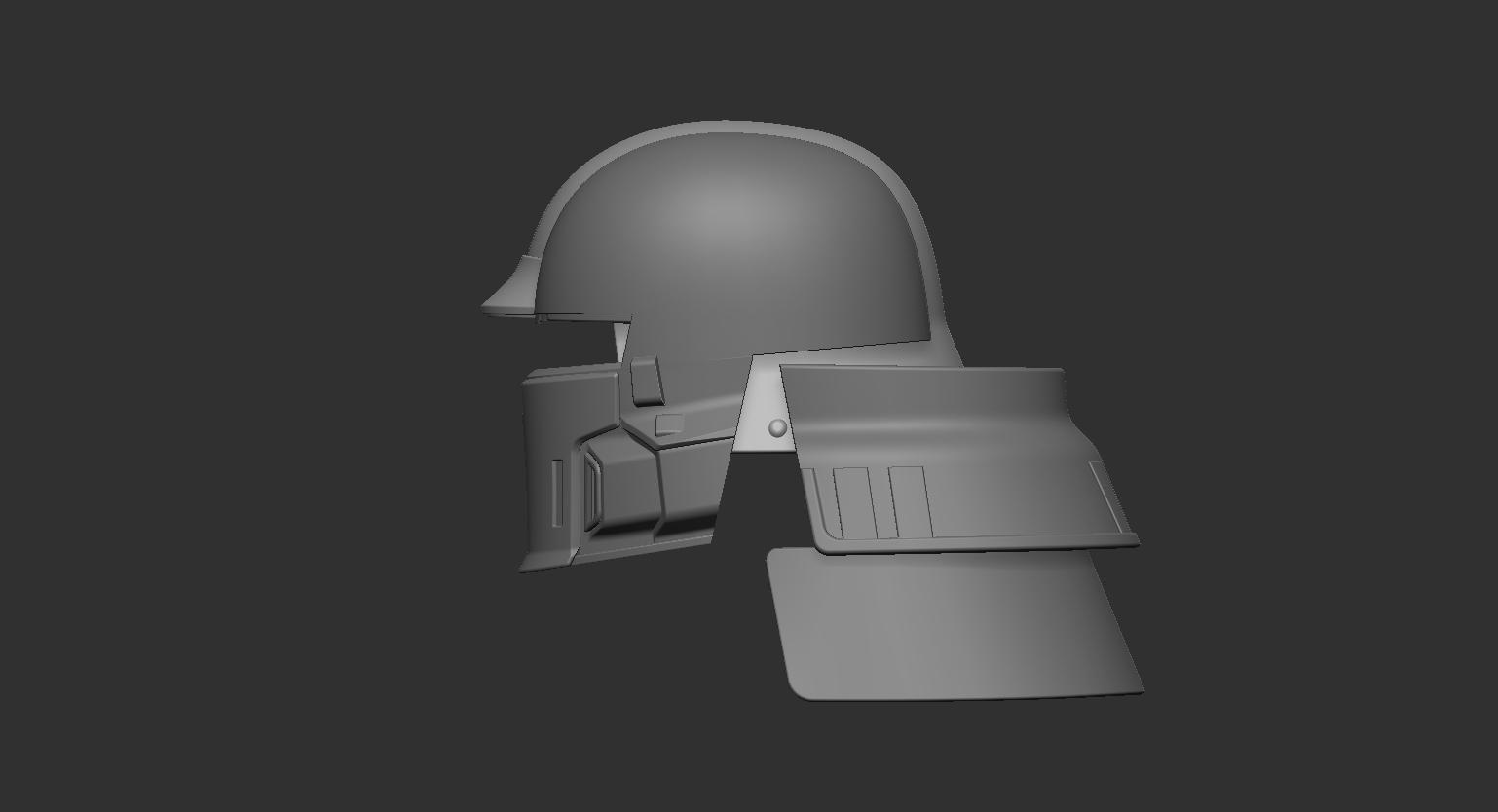Click the small rectangular clip above cheek plate
The image size is (1498, 812).
pyautogui.click(x=646, y=381)
